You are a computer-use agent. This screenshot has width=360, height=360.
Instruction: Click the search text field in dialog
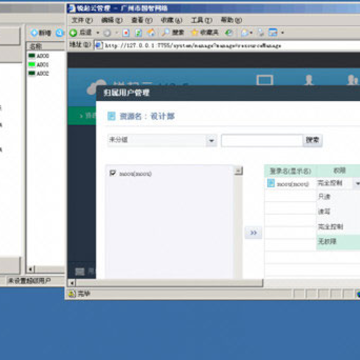point(262,140)
